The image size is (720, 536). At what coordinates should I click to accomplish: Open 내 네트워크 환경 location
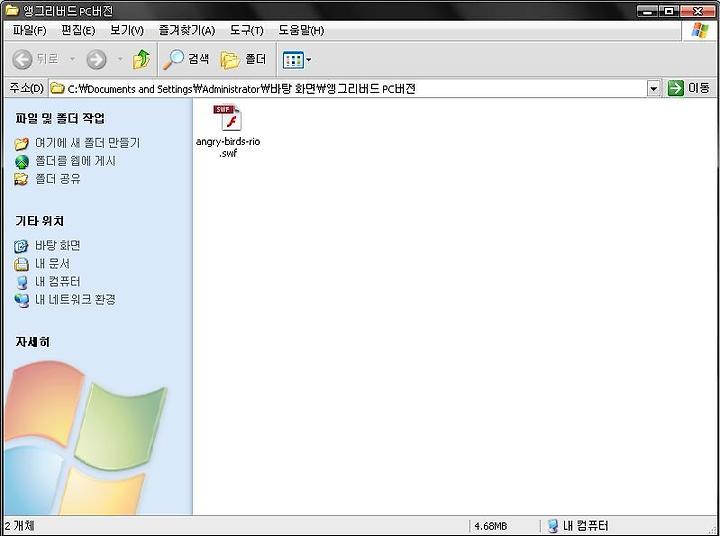tap(75, 299)
